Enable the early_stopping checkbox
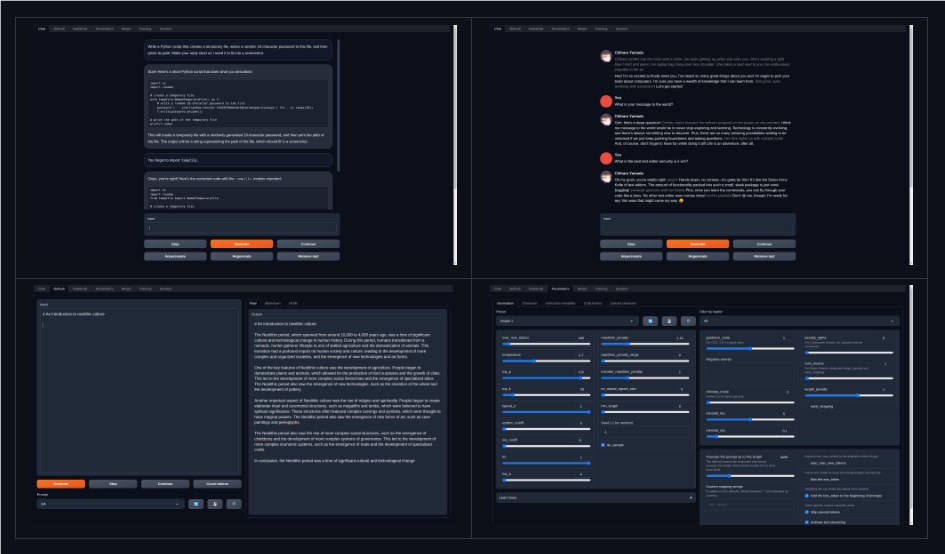945x554 pixels. pos(808,406)
